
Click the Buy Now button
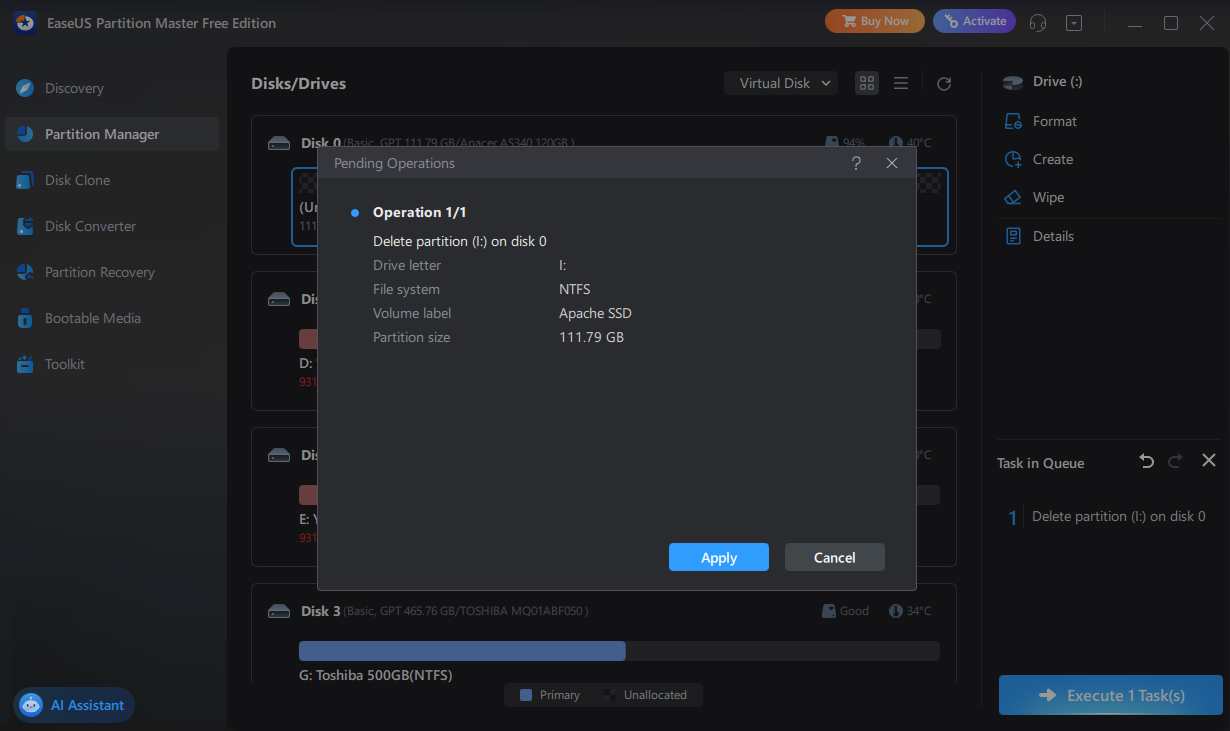(x=875, y=21)
